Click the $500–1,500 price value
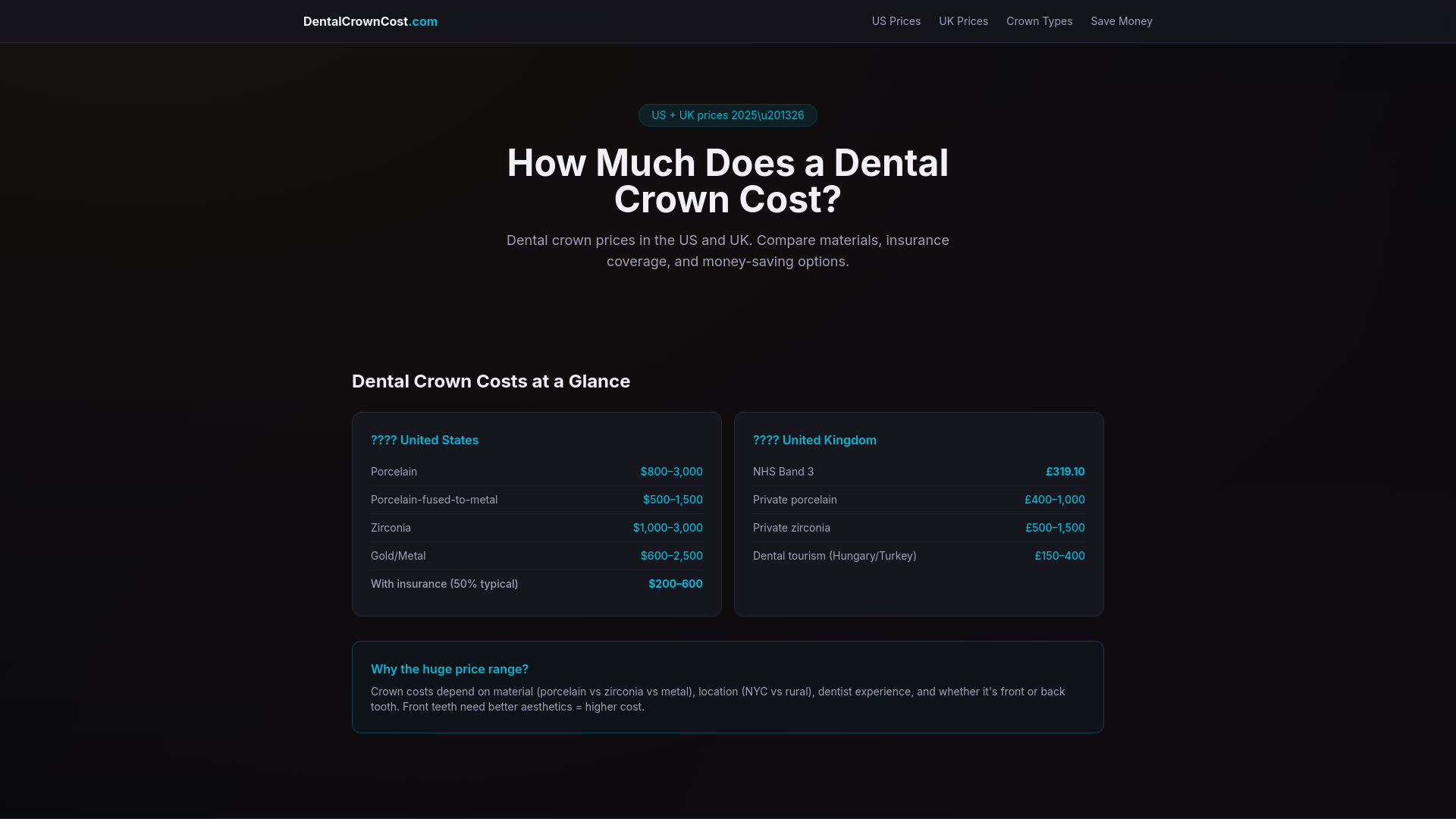Screen dimensions: 1456x819 click(673, 500)
